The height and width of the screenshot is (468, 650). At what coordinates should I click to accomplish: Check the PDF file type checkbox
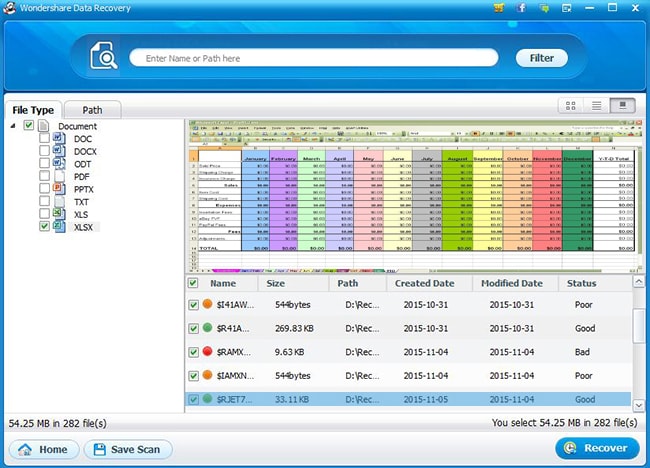coord(44,176)
